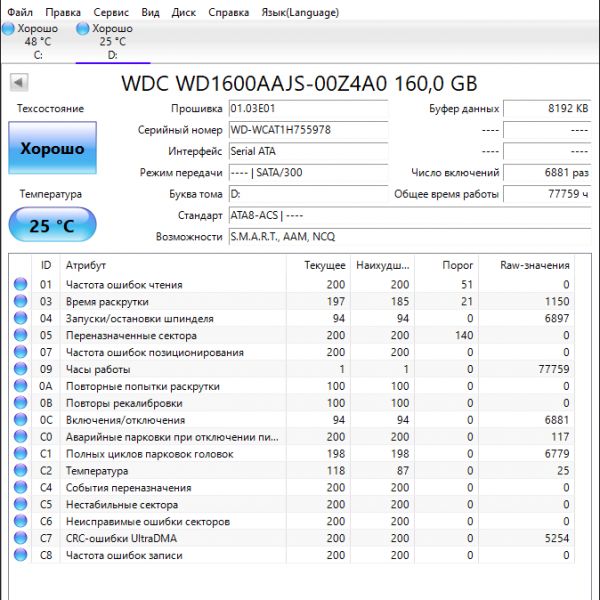Select the Частота ошибок записи row
The height and width of the screenshot is (600, 600).
coord(292,555)
